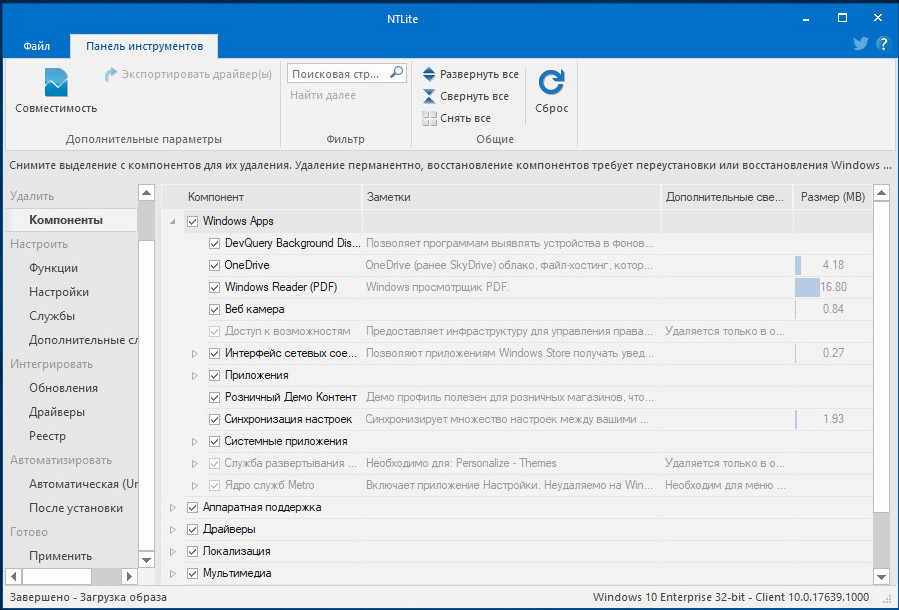This screenshot has height=610, width=899.
Task: Go to Обновления in sidebar
Action: click(x=63, y=388)
